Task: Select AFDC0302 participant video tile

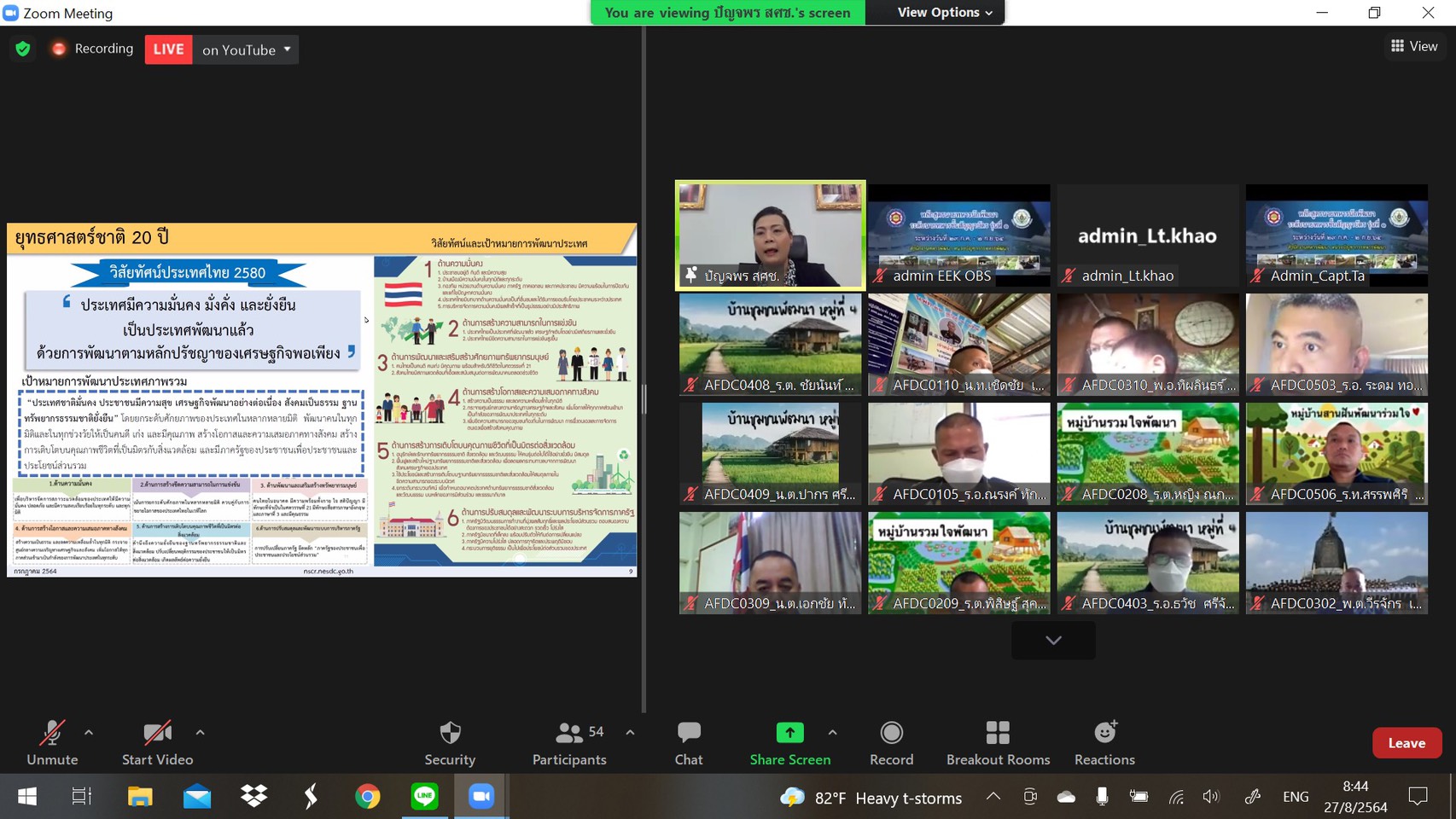Action: pos(1337,563)
